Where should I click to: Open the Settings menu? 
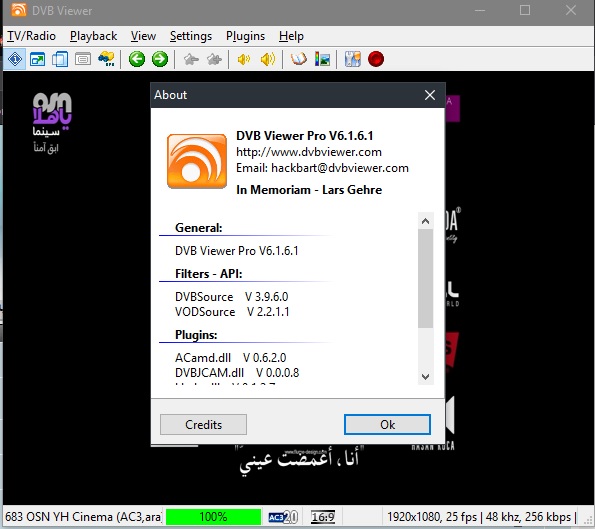point(191,36)
